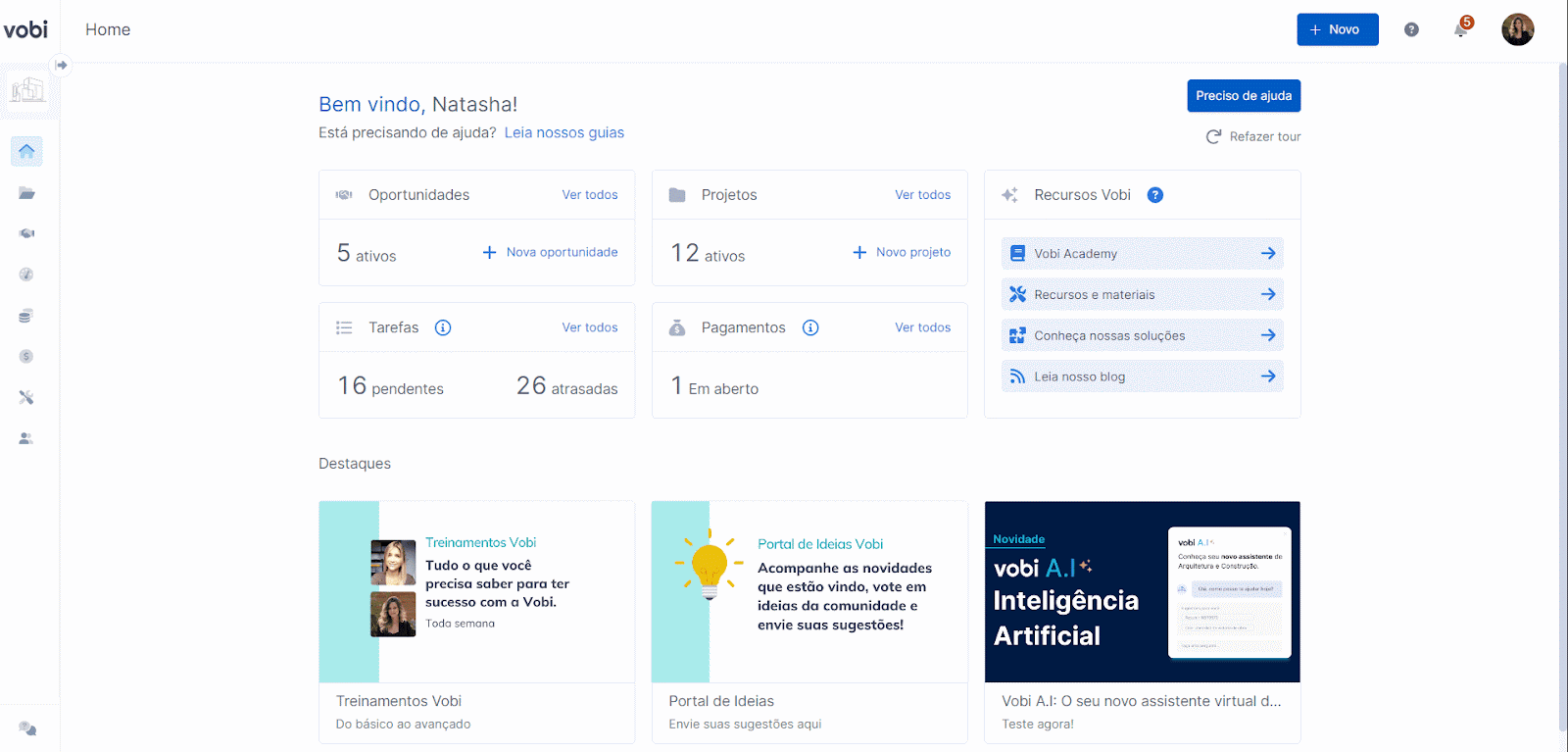Viewport: 1568px width, 752px height.
Task: Click the vobi logo
Action: tap(25, 29)
